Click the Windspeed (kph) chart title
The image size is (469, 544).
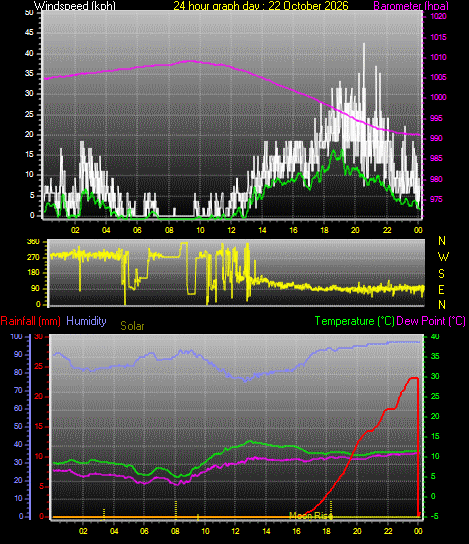coord(75,6)
